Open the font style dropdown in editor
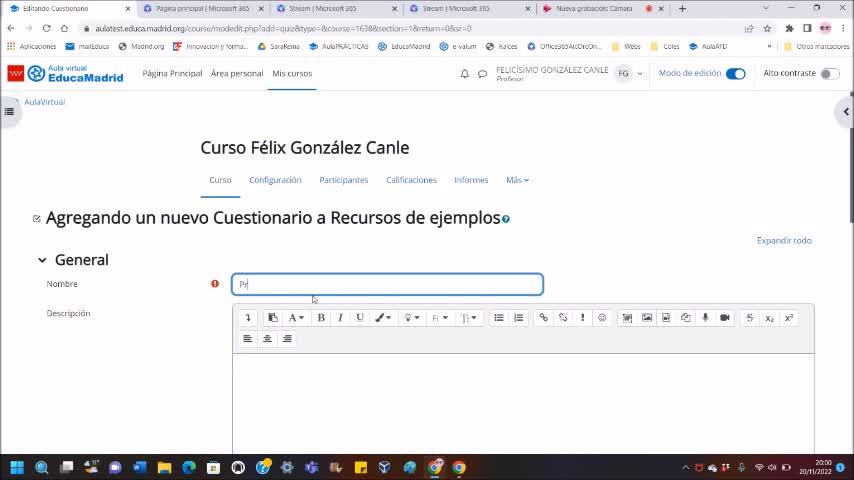Screen dimensions: 854x480 [296, 318]
